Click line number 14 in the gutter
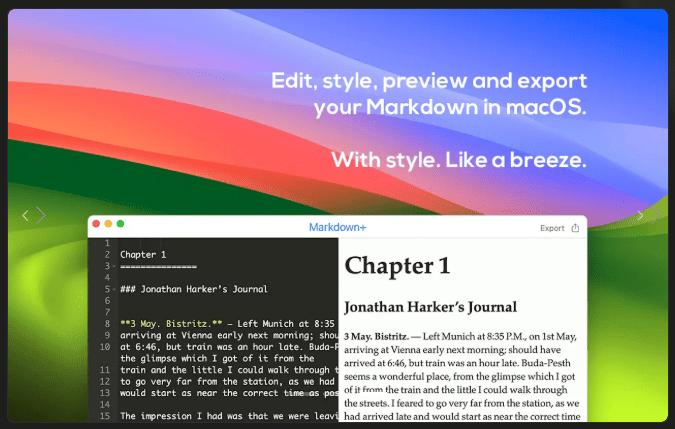 [x=105, y=404]
